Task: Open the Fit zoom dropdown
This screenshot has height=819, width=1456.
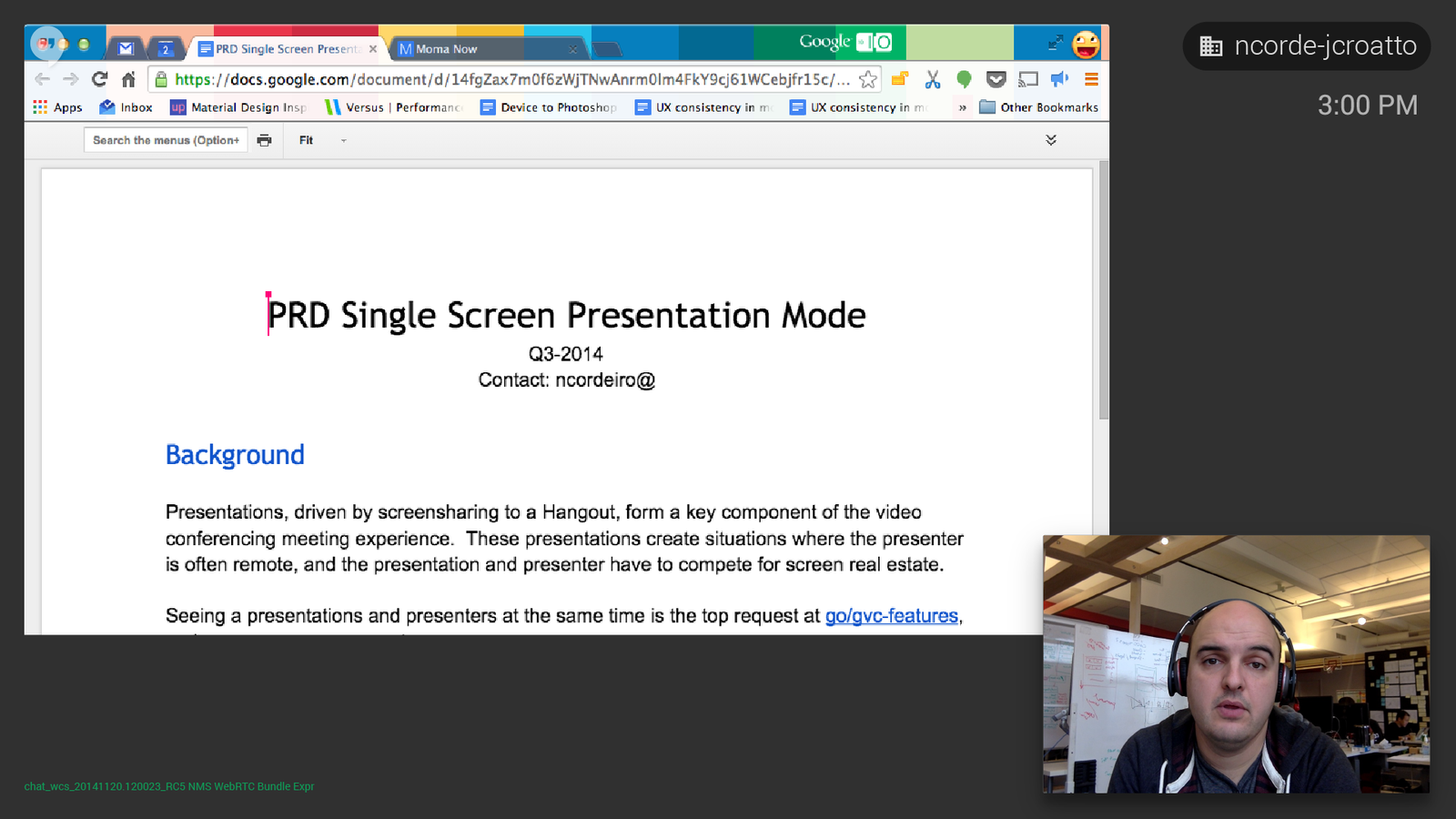Action: coord(323,140)
